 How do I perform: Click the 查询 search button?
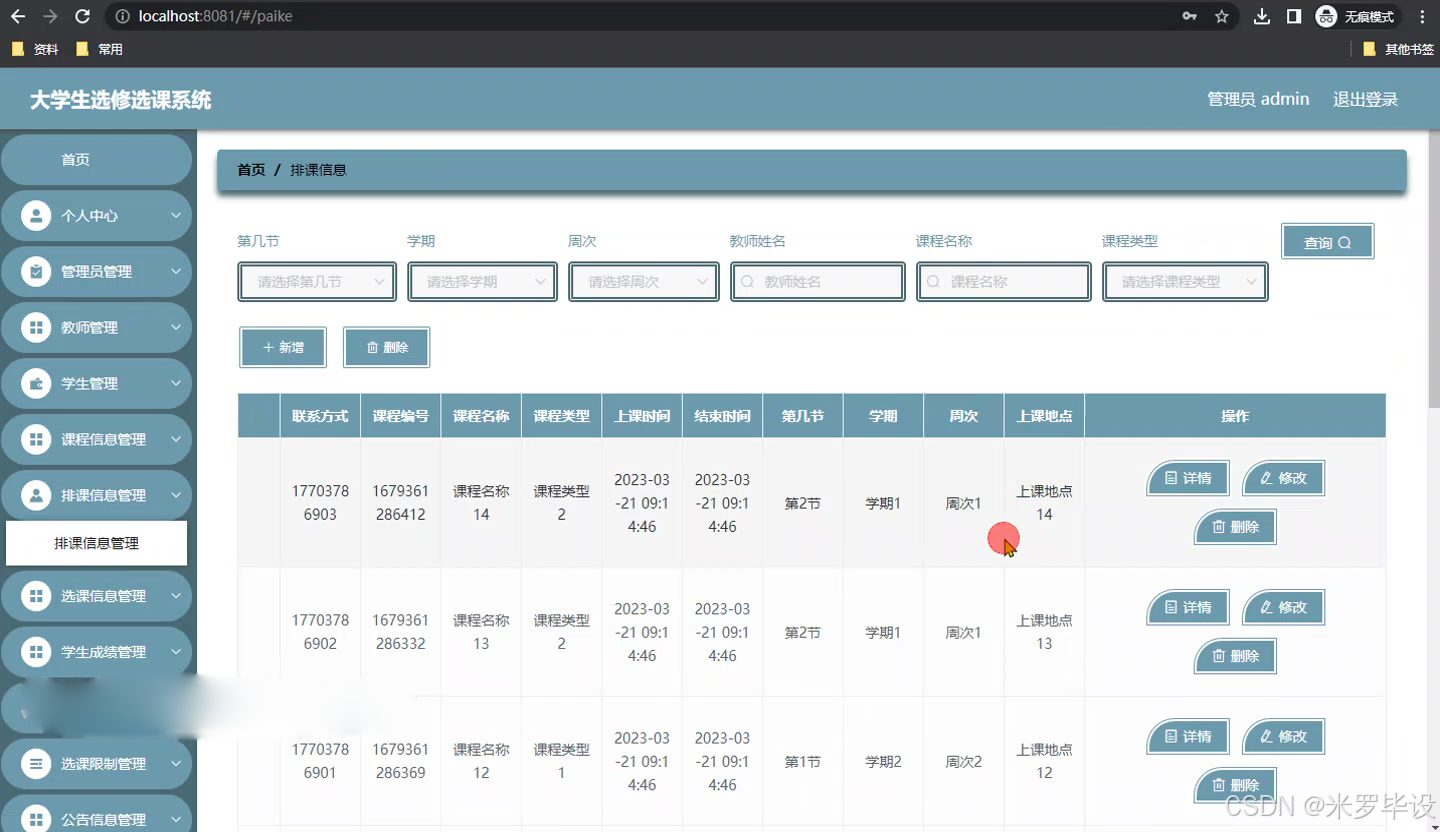(x=1327, y=241)
